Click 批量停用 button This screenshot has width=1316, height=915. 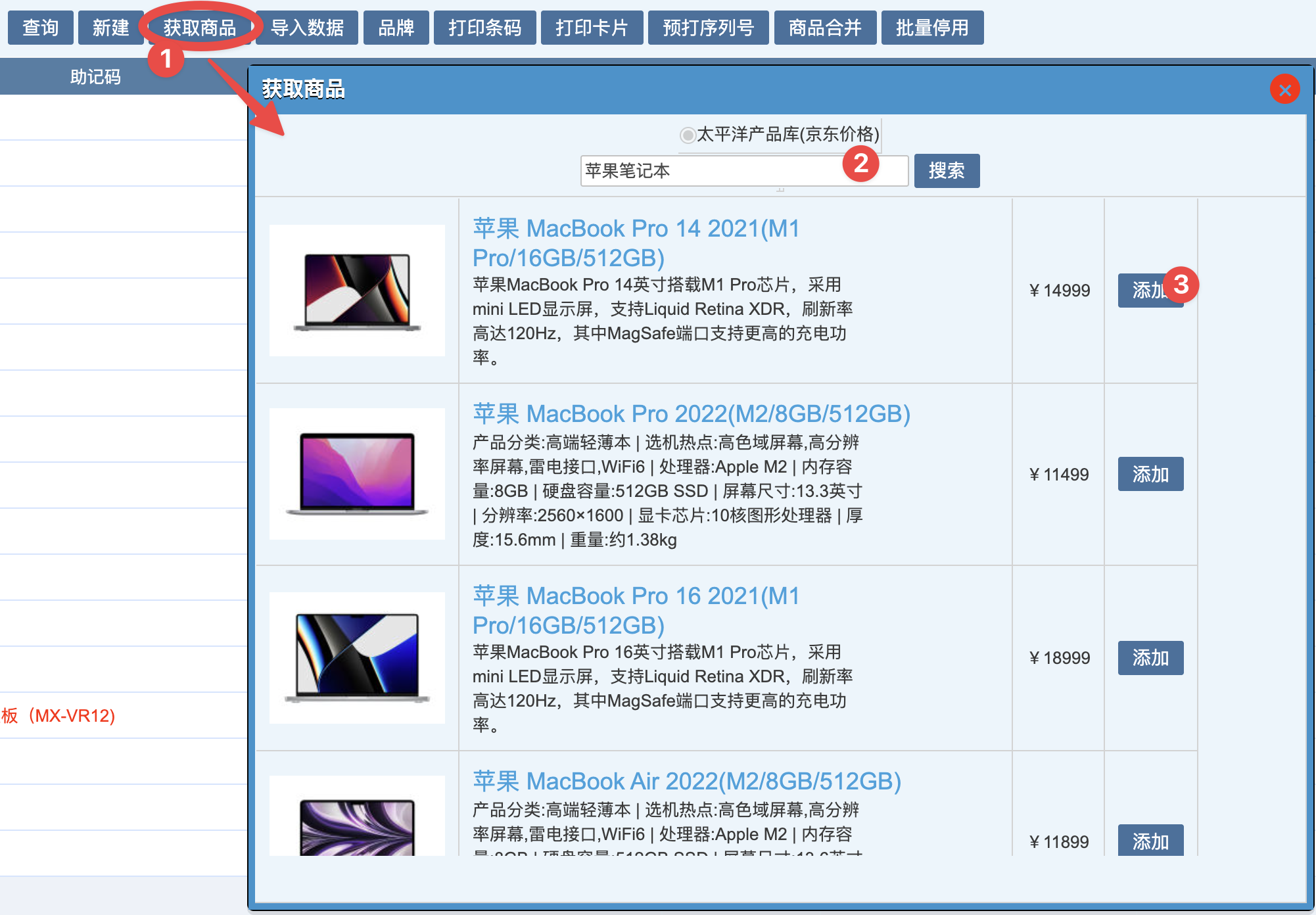(x=932, y=28)
